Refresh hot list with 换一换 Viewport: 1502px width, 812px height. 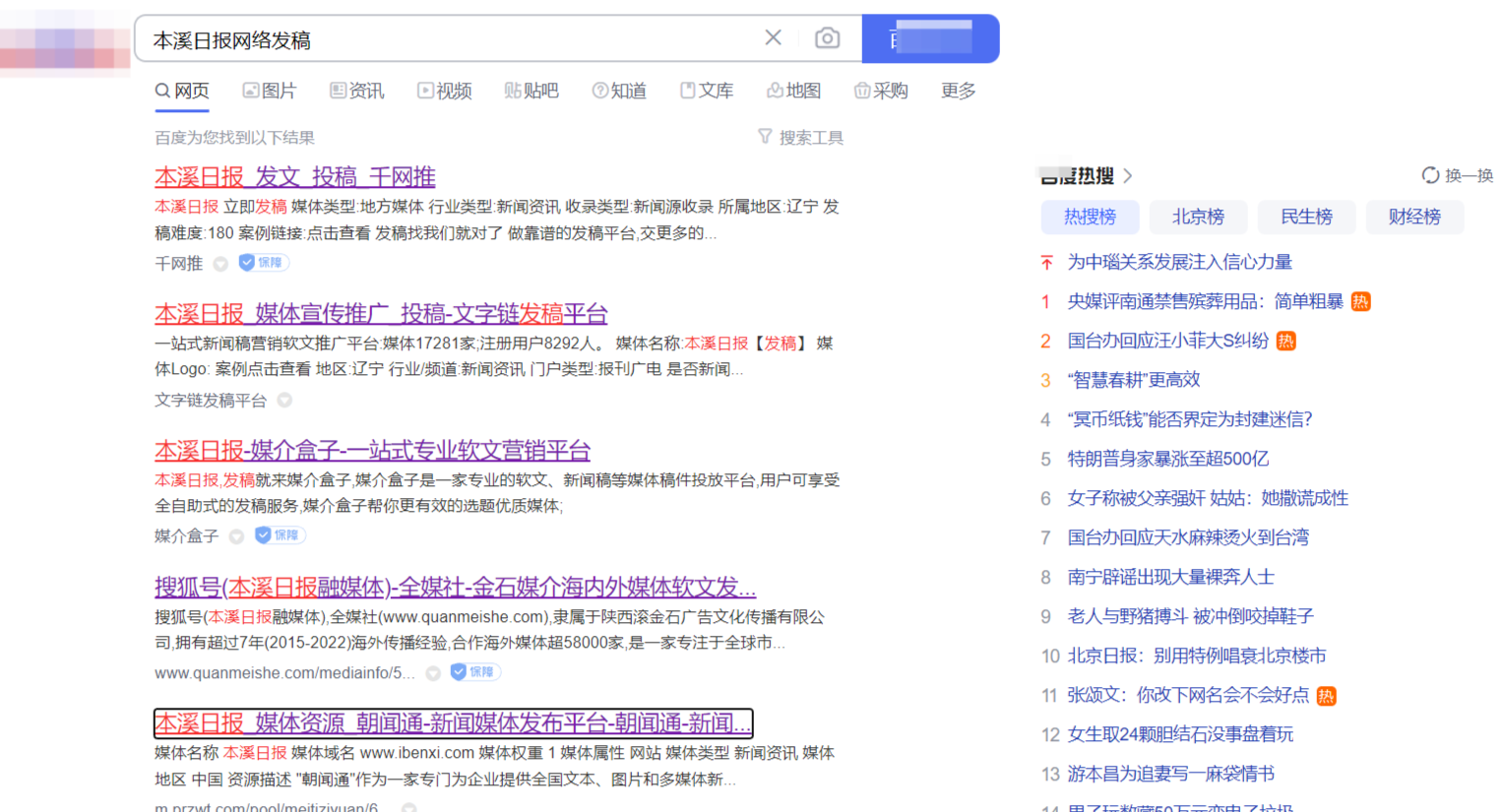coord(1457,175)
